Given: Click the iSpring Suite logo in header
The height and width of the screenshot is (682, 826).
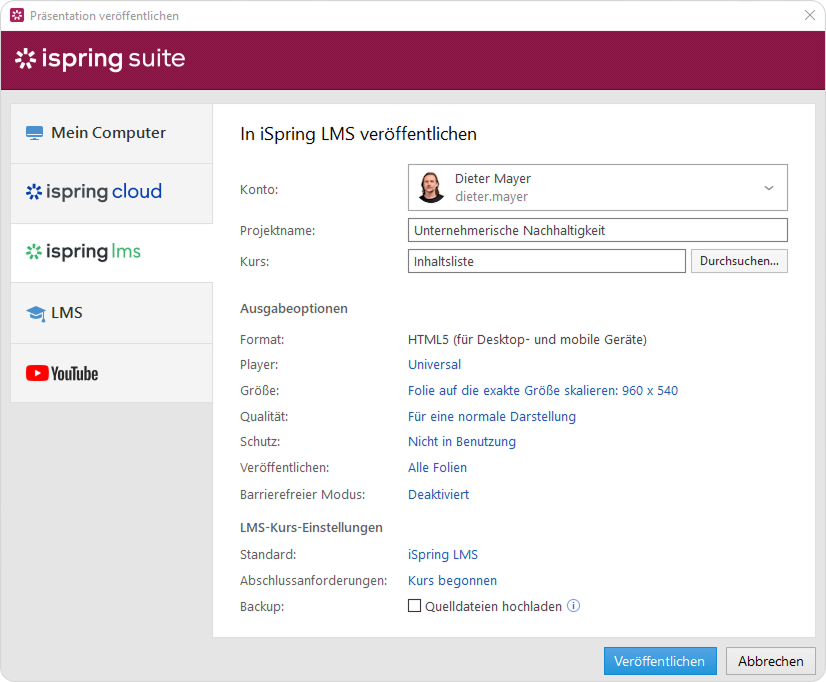Looking at the screenshot, I should tap(100, 59).
